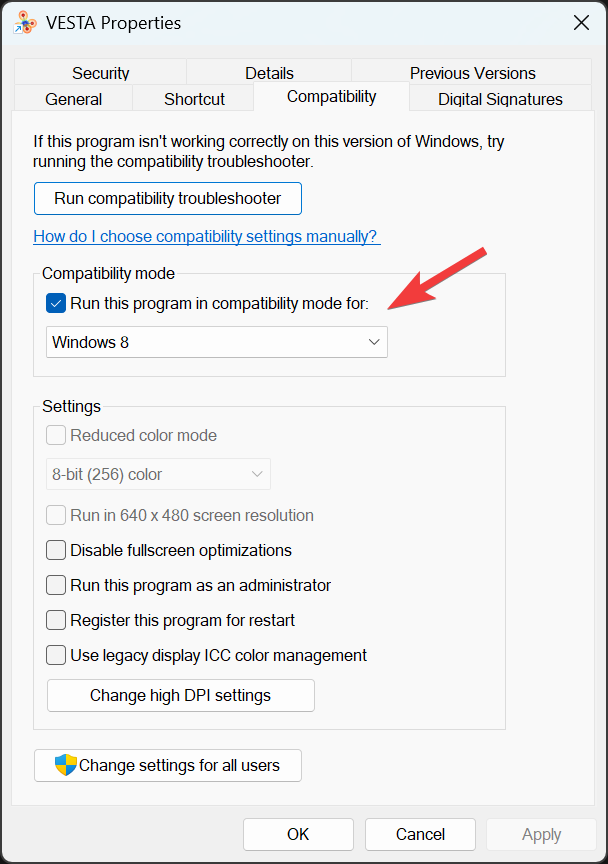
Task: Check Run in 640 x 480 screen resolution
Action: click(56, 515)
